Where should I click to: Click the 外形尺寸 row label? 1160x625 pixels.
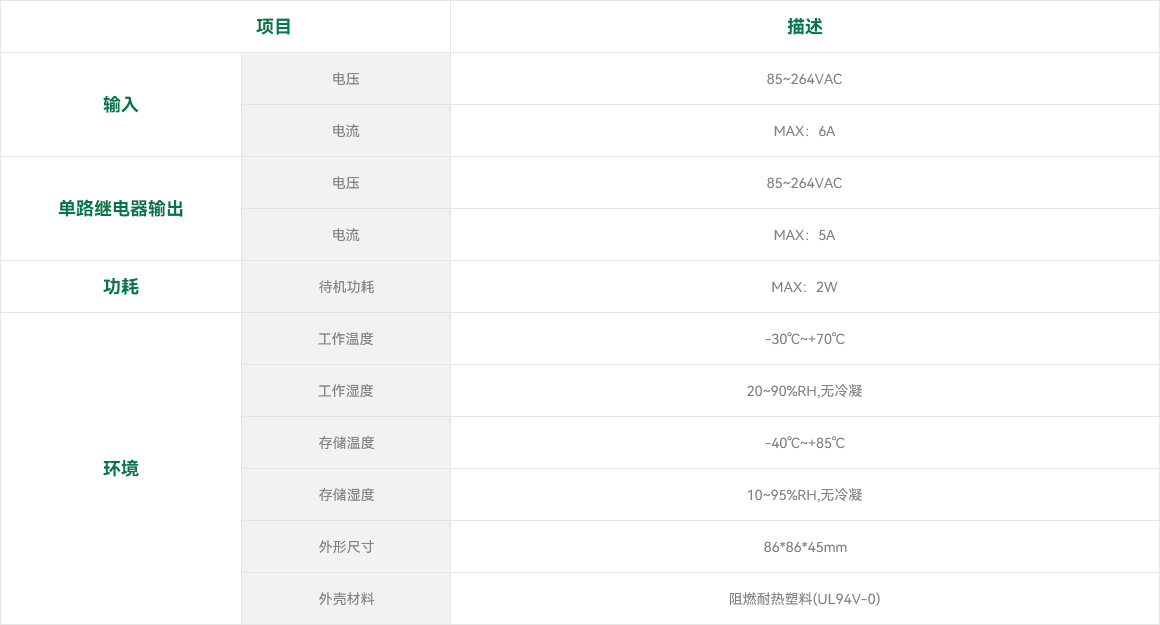pos(346,547)
